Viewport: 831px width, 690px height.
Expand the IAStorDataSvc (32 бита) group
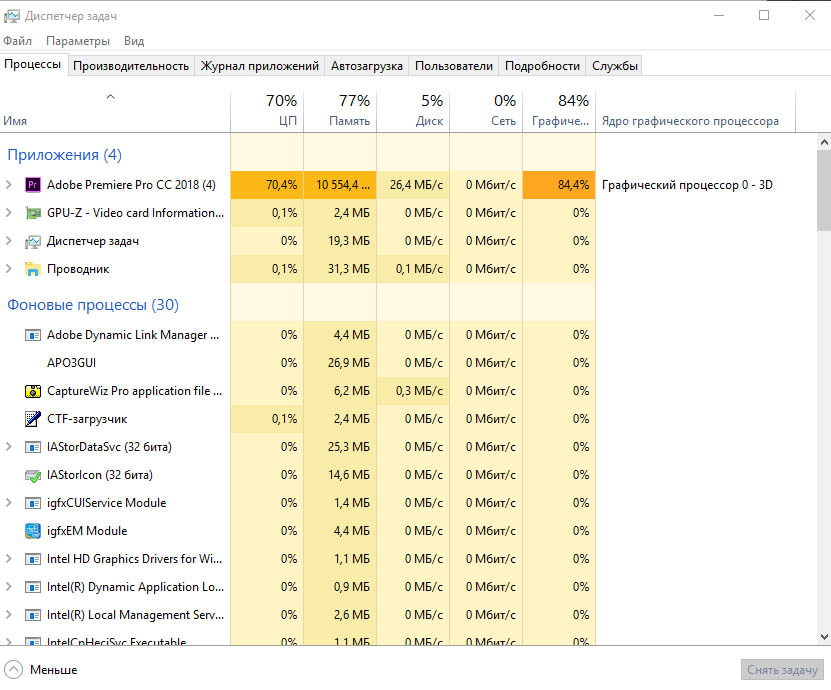(8, 447)
